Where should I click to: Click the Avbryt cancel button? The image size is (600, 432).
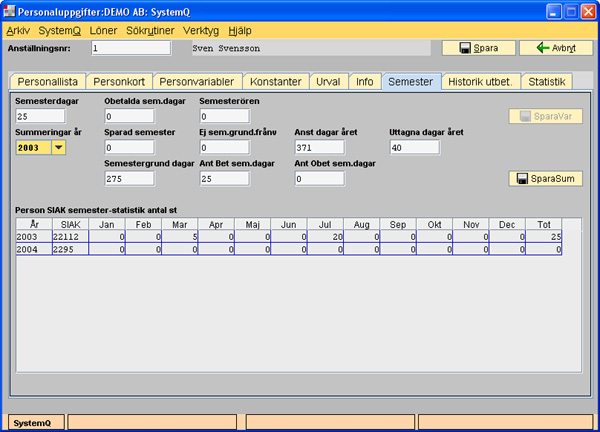point(549,48)
